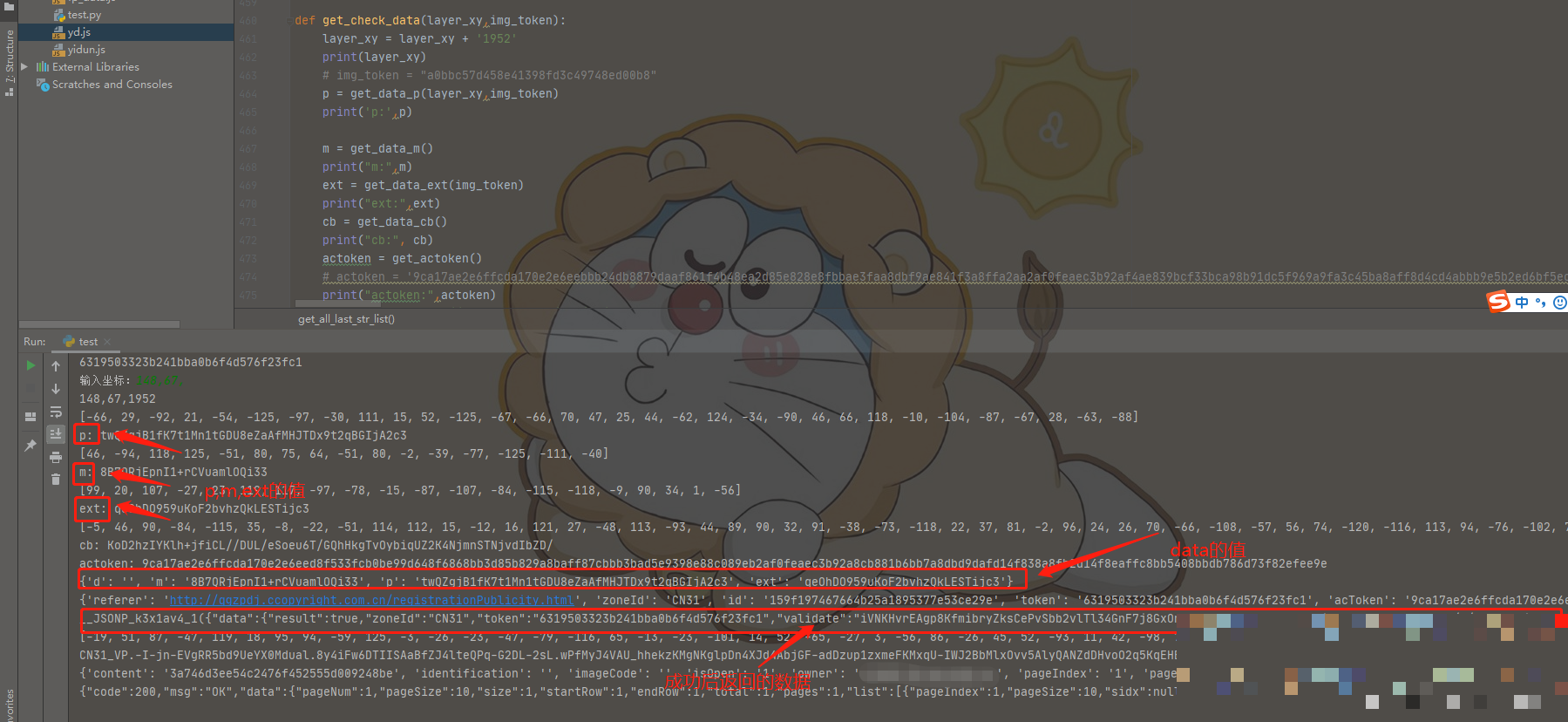Switch Sogou Chinese/English mode via 中 button
This screenshot has width=1568, height=722.
tap(1522, 303)
